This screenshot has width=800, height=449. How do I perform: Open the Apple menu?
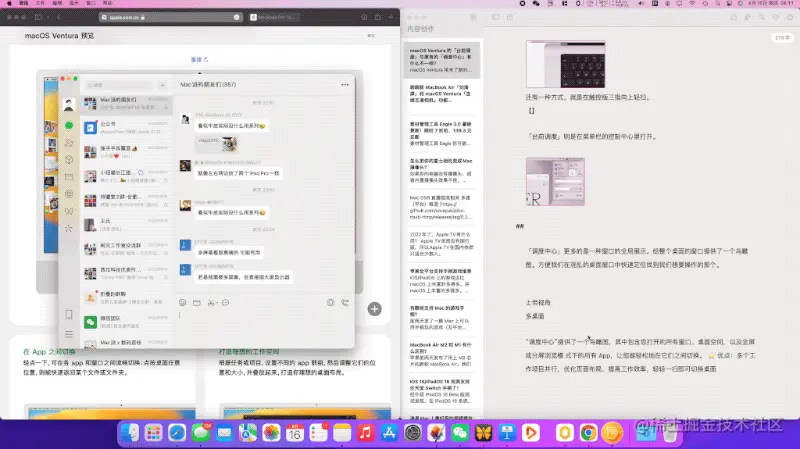9,3
